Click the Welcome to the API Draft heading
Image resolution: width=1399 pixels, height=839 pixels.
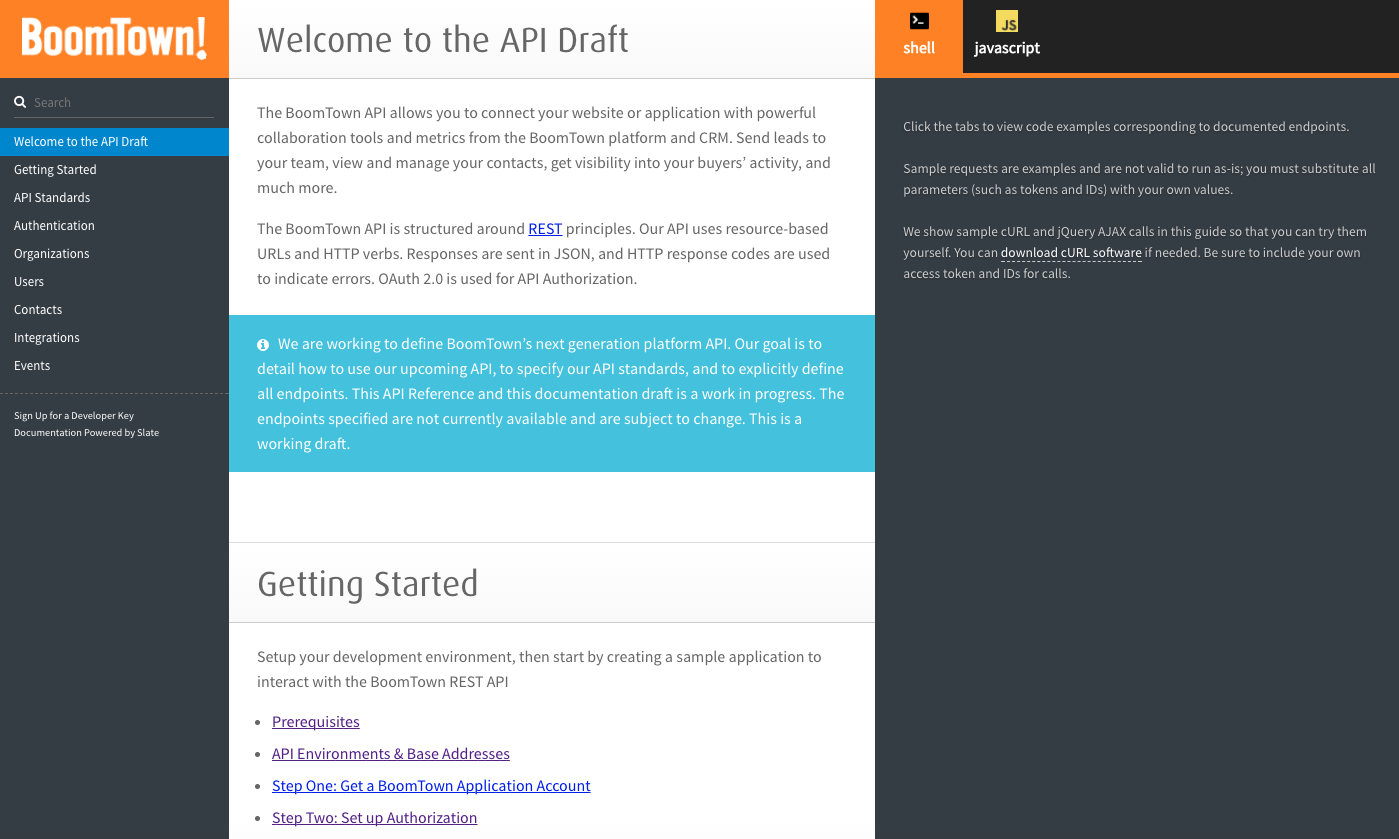click(443, 40)
